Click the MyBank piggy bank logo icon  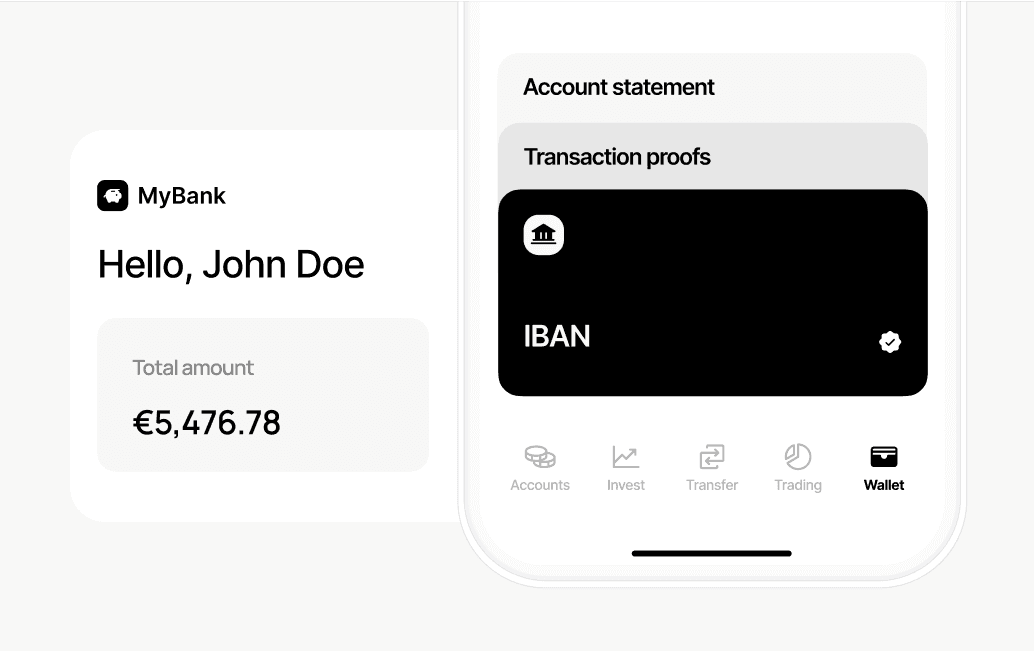pos(113,196)
